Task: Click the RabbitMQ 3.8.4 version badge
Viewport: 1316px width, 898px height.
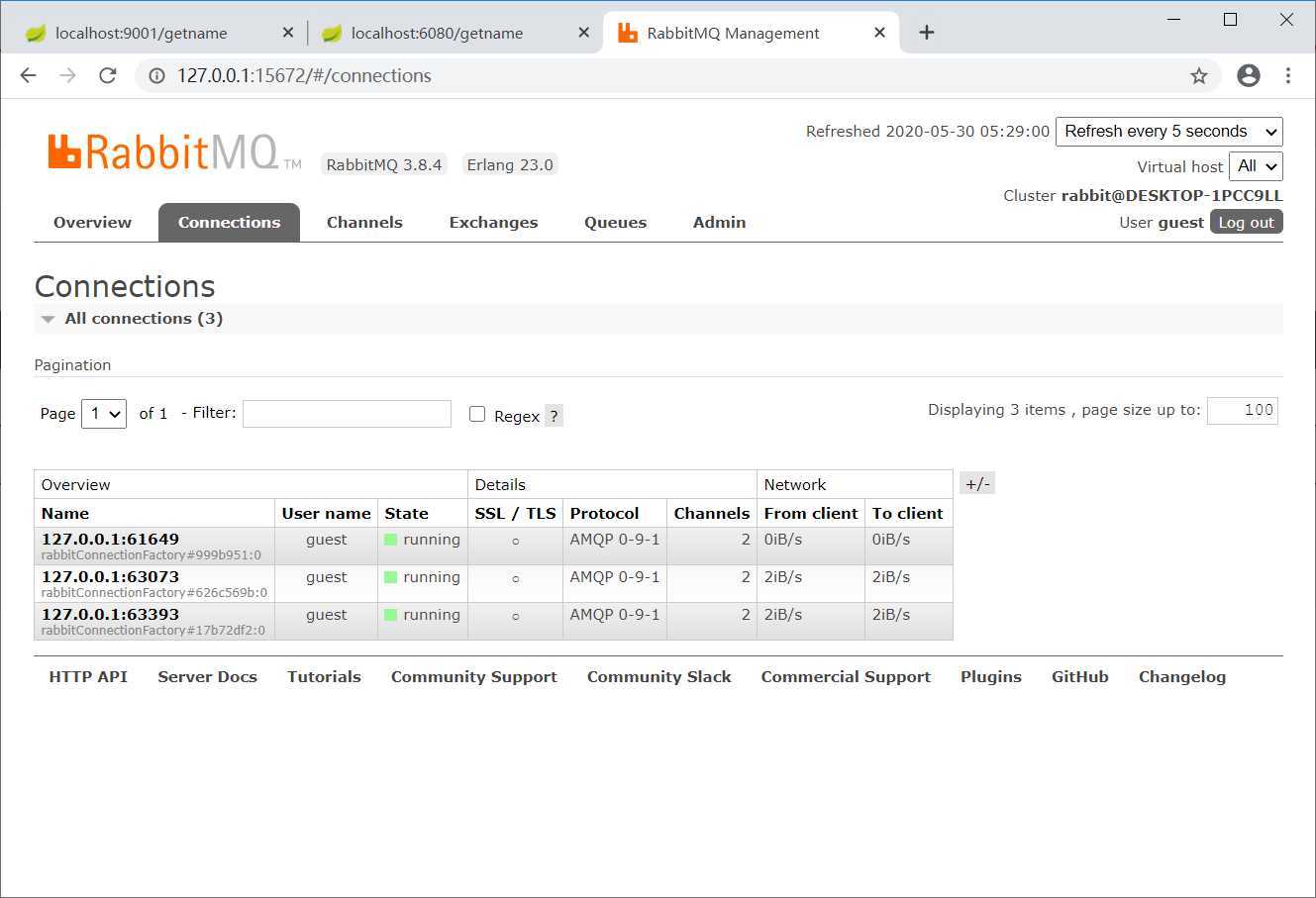Action: click(384, 165)
